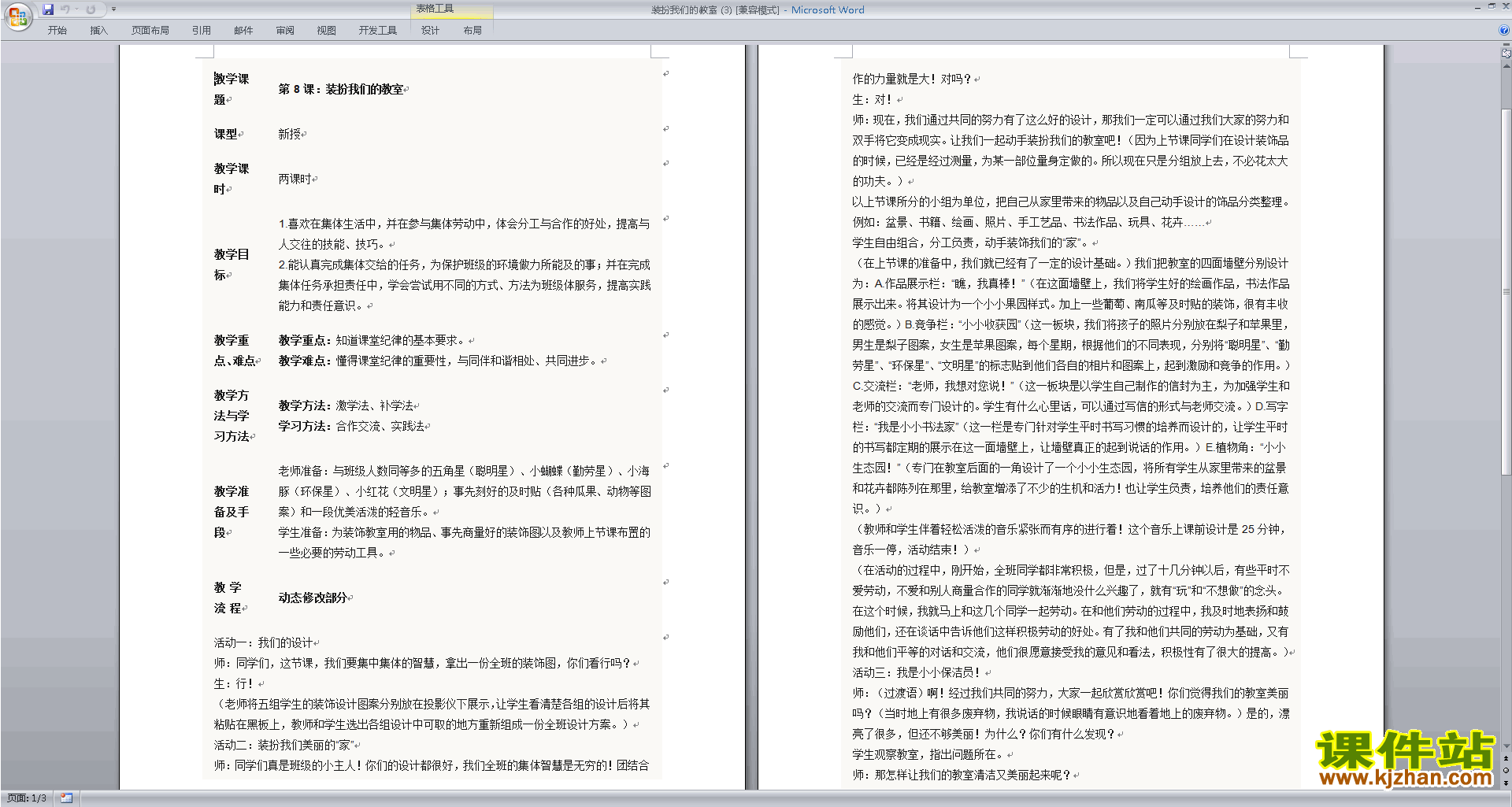Viewport: 1512px width, 807px height.
Task: Undo the last action
Action: (65, 9)
